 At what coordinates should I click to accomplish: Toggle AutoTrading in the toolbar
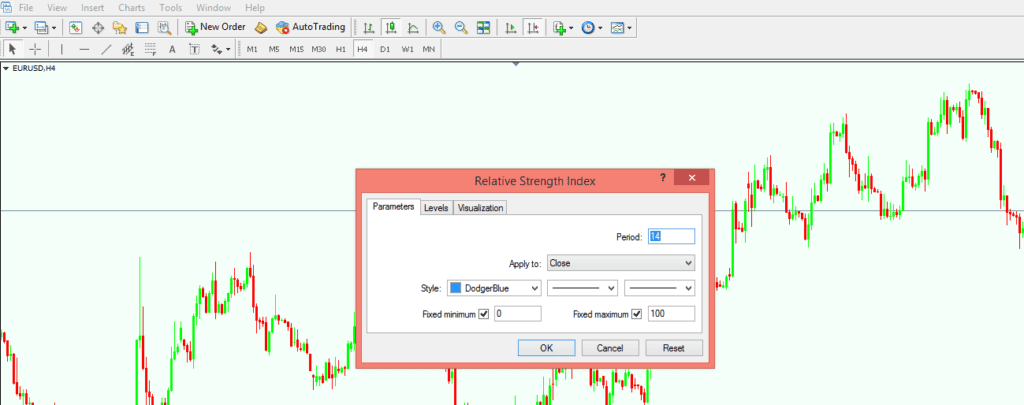(310, 27)
